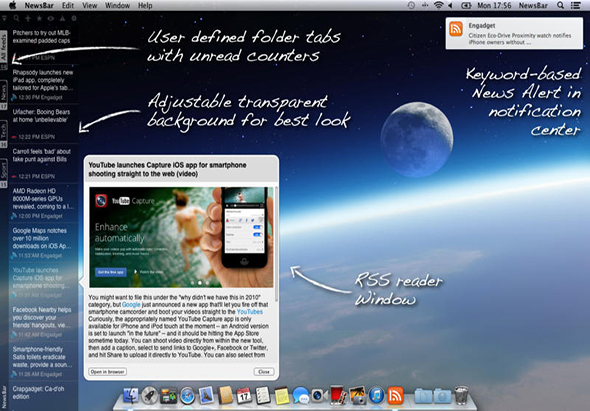This screenshot has width=590, height=411.
Task: Open the Window menu
Action: click(117, 5)
